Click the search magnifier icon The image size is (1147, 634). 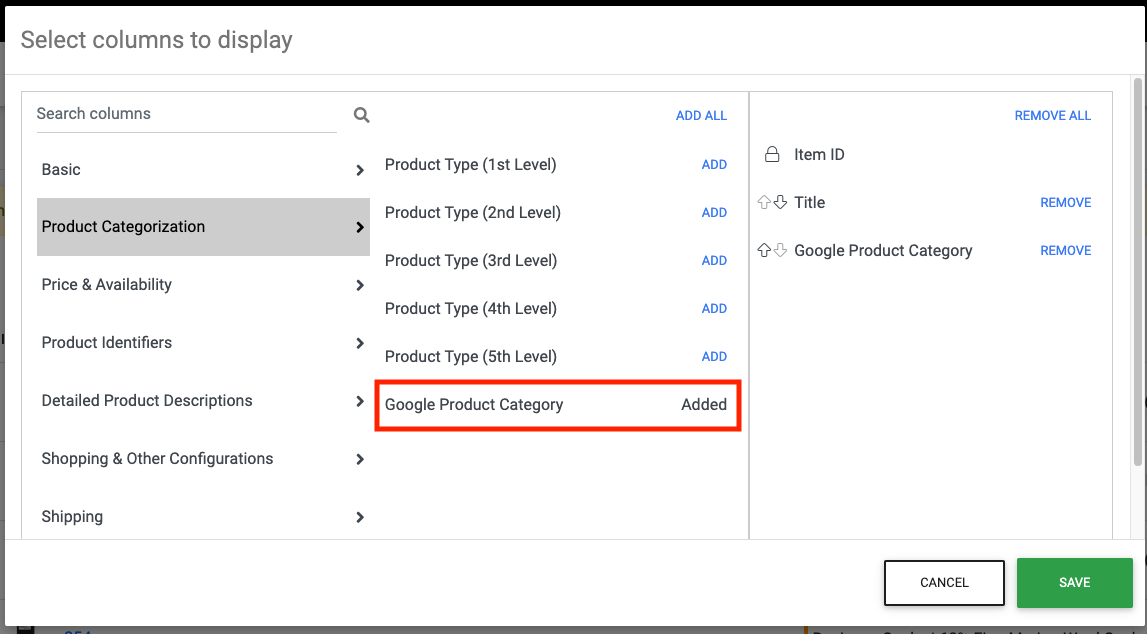pyautogui.click(x=361, y=116)
